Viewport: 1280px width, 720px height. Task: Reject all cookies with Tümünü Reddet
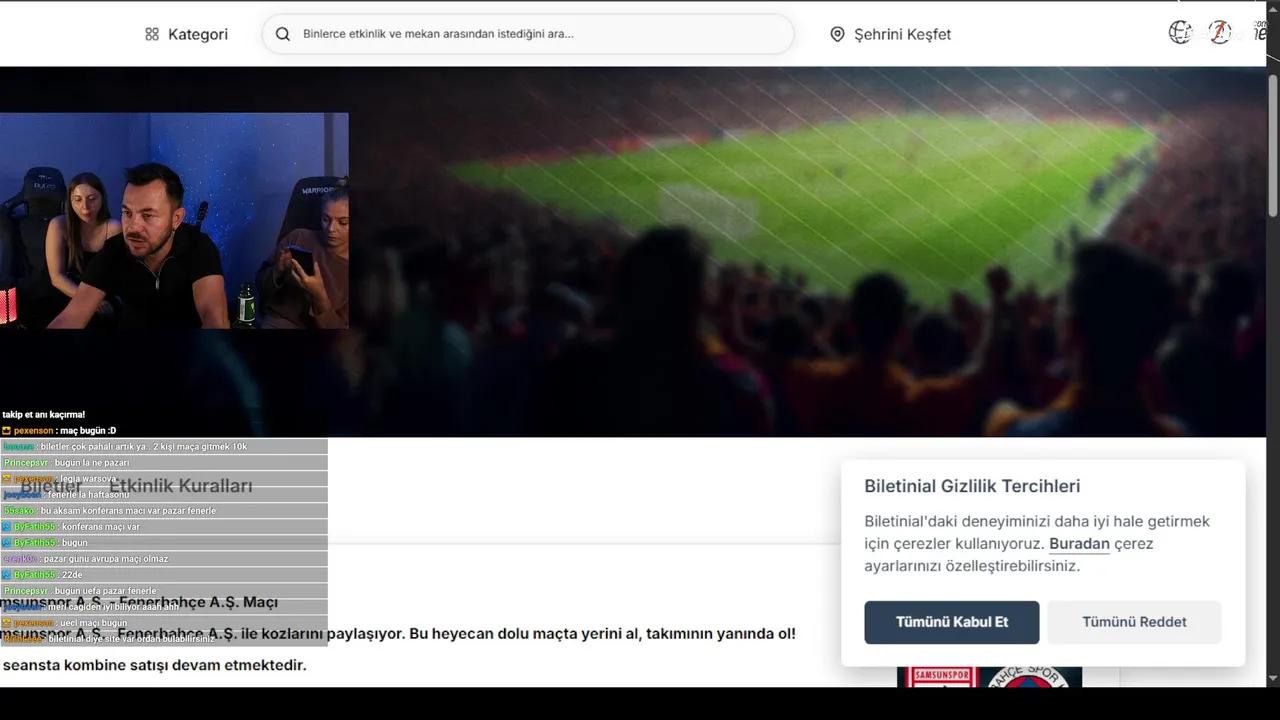[x=1134, y=622]
